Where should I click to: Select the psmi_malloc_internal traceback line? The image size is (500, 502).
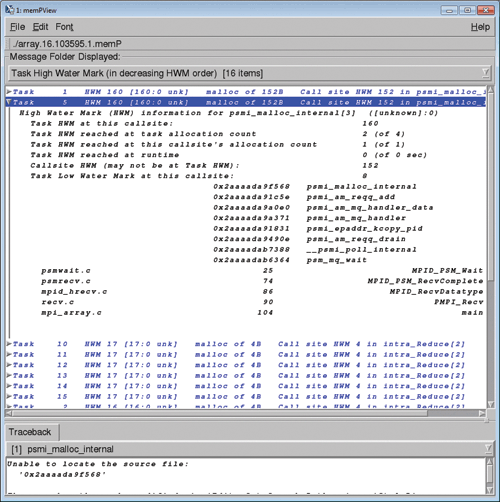[315, 186]
